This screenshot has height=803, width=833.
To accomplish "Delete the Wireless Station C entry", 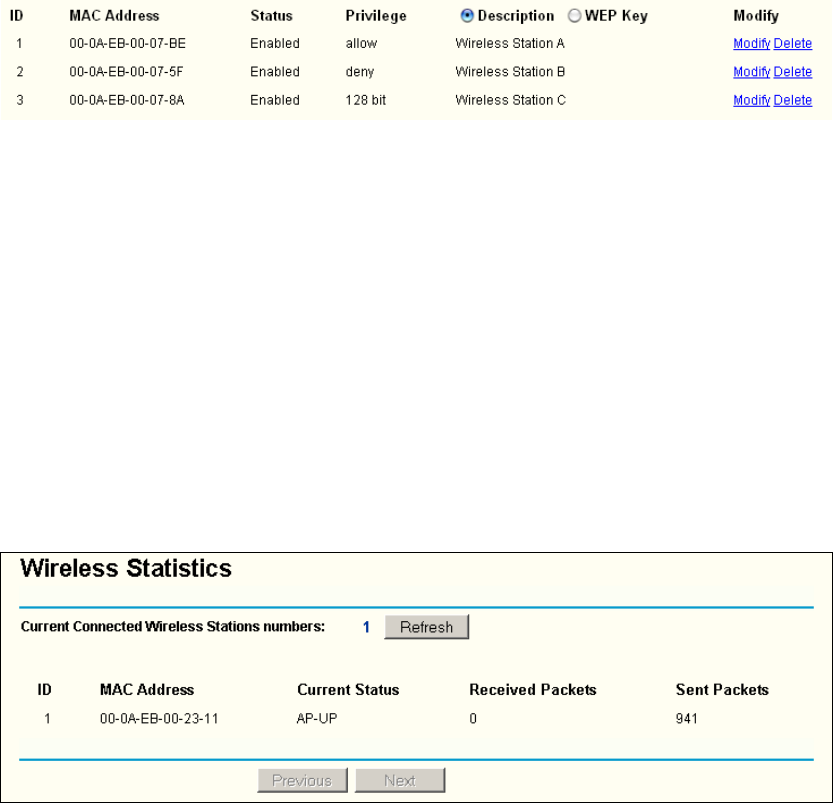I will pyautogui.click(x=792, y=100).
